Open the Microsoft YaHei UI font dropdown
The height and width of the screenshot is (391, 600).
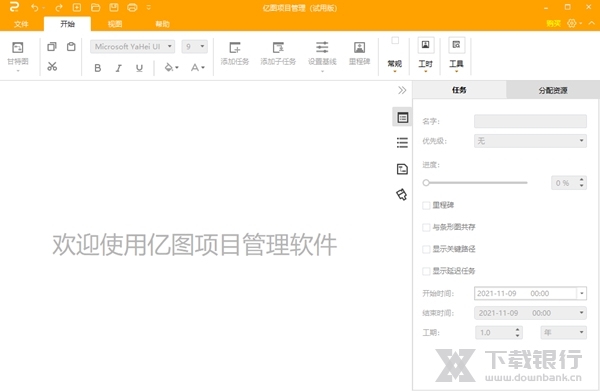pyautogui.click(x=132, y=47)
